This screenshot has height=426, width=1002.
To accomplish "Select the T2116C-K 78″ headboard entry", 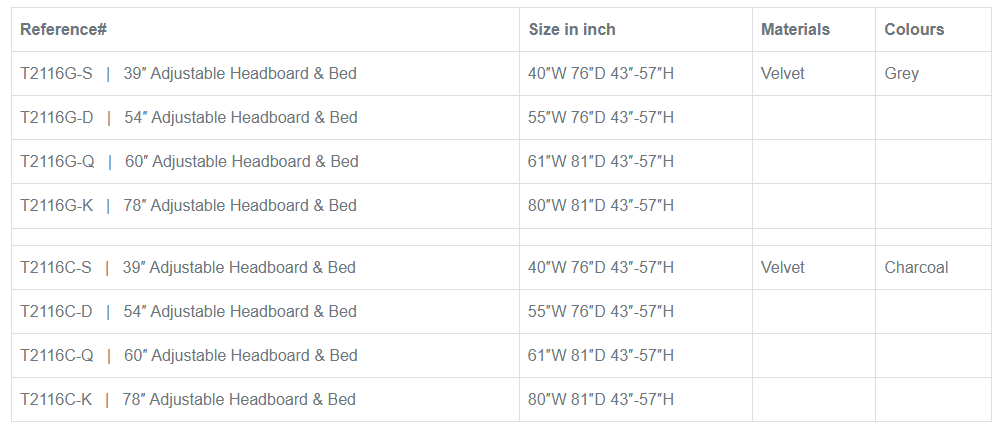I will click(188, 399).
